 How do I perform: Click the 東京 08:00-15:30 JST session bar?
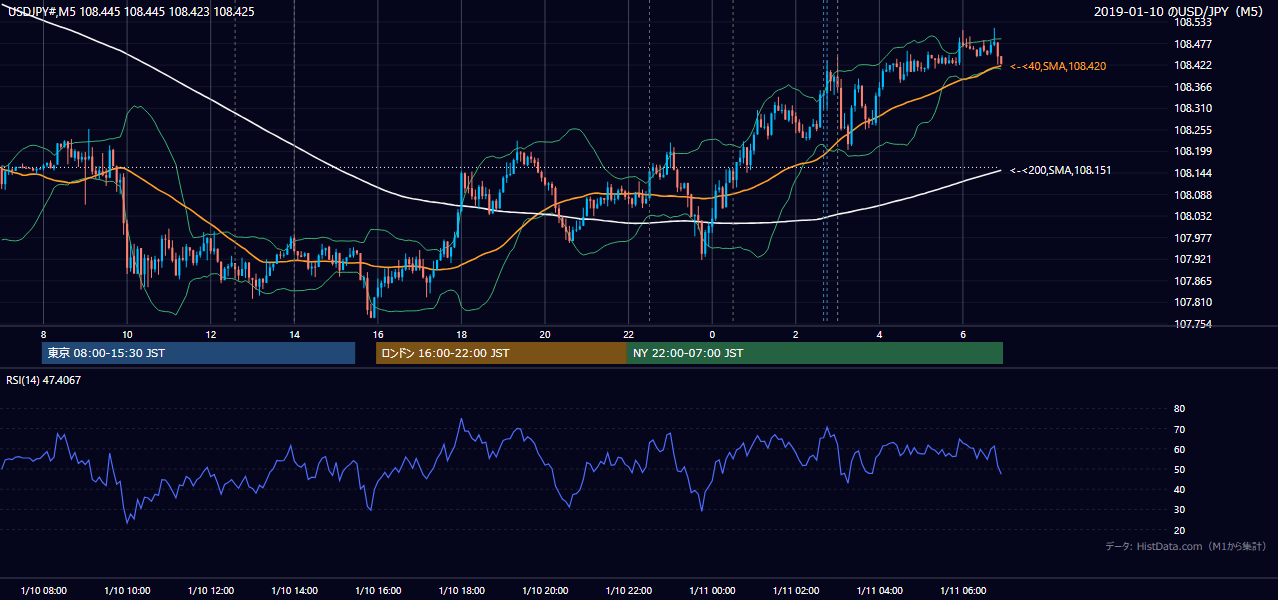coord(198,353)
